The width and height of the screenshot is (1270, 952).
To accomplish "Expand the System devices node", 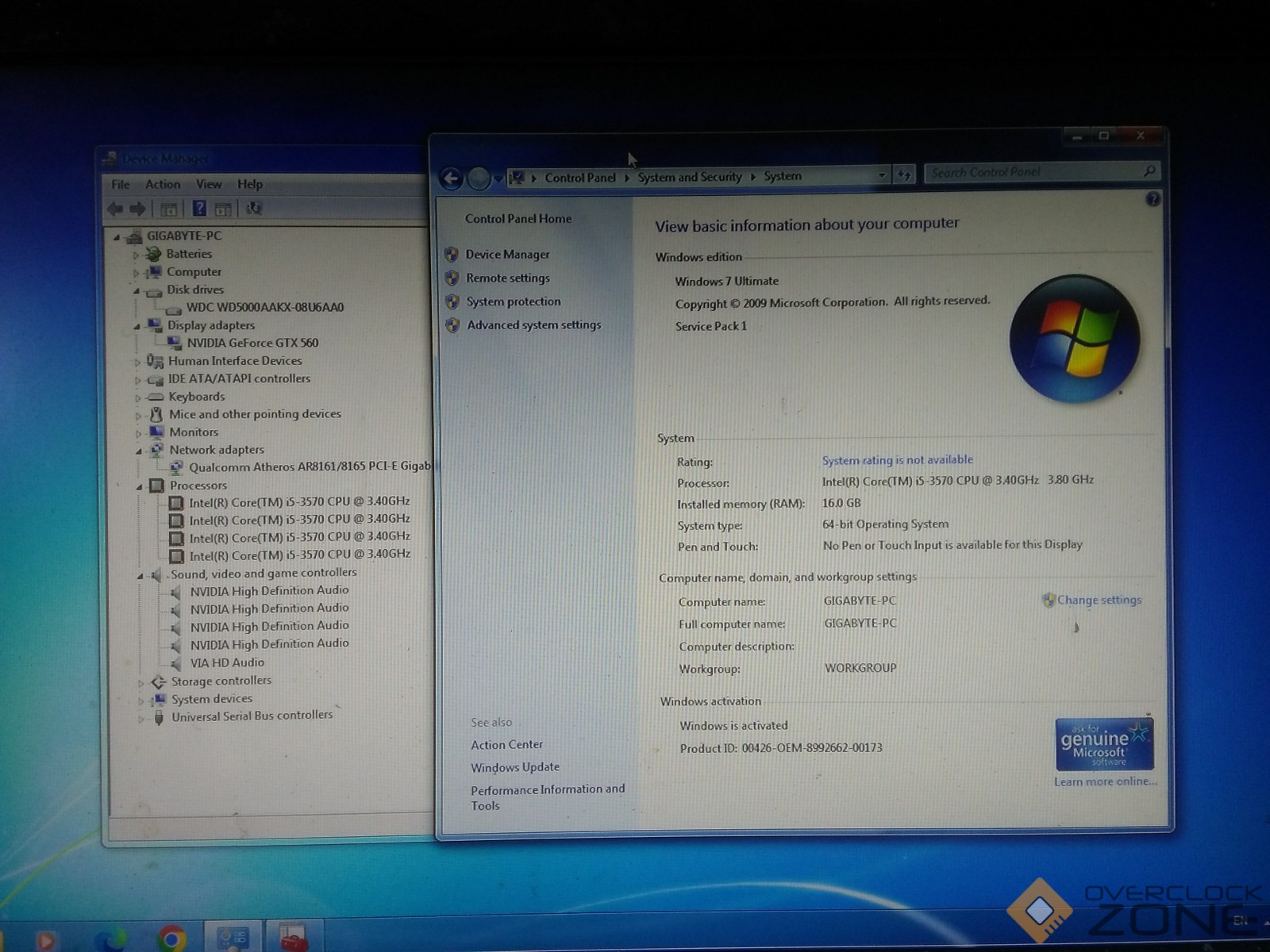I will point(141,701).
